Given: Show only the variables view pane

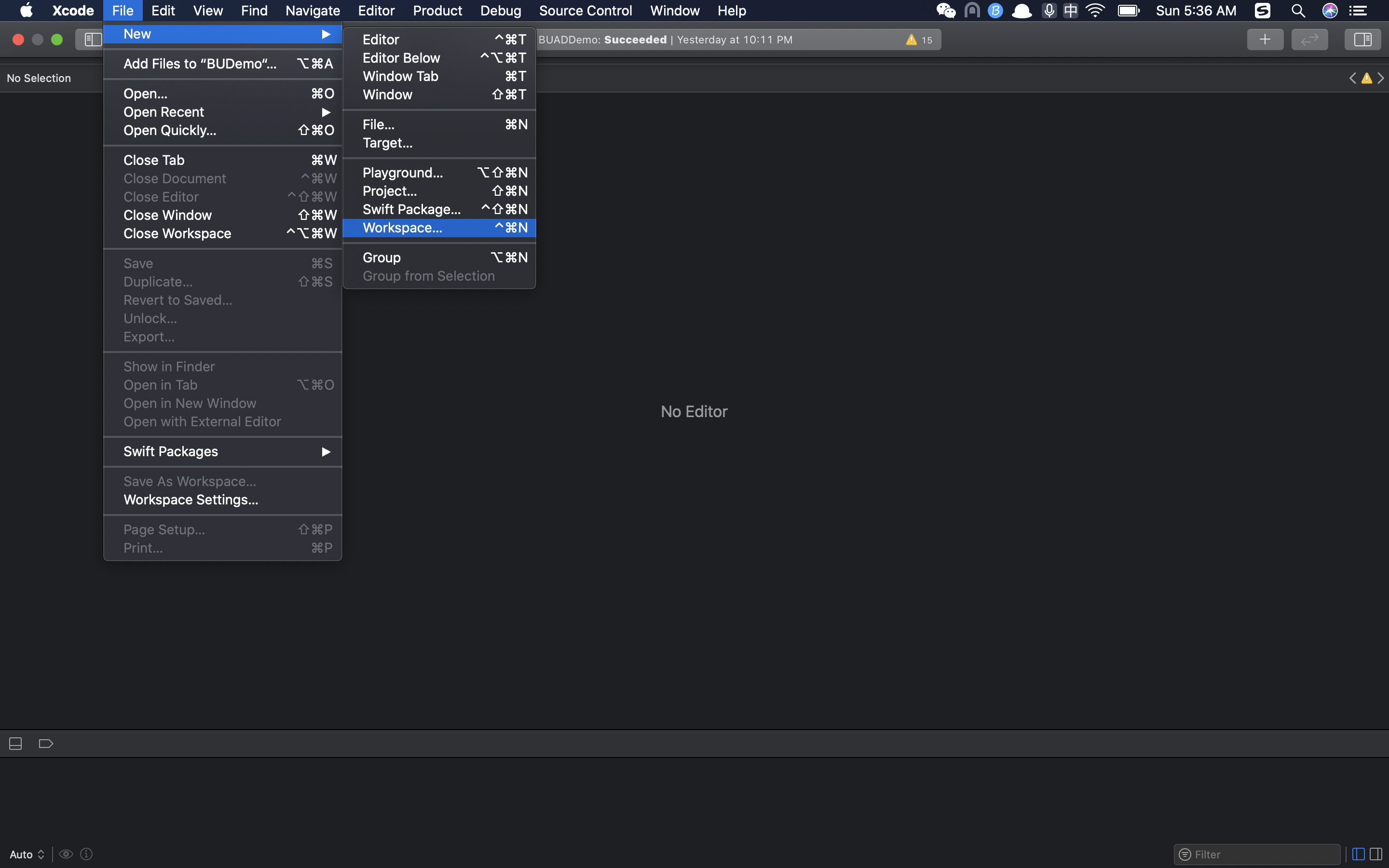Looking at the screenshot, I should point(1358,854).
